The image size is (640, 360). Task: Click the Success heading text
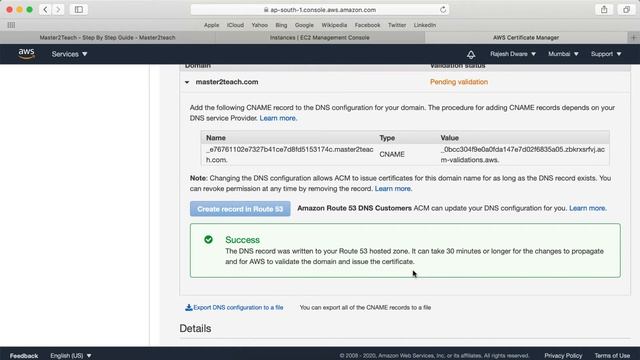pos(242,240)
